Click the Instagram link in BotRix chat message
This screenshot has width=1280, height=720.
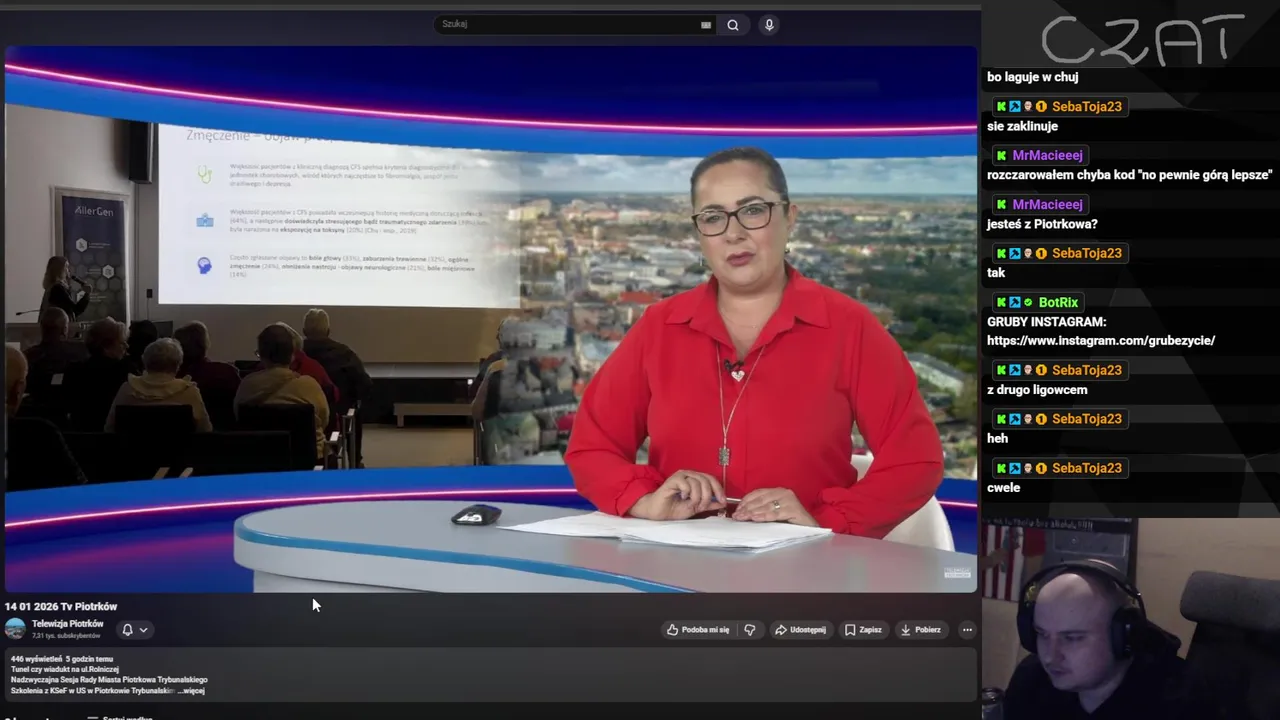point(1101,341)
